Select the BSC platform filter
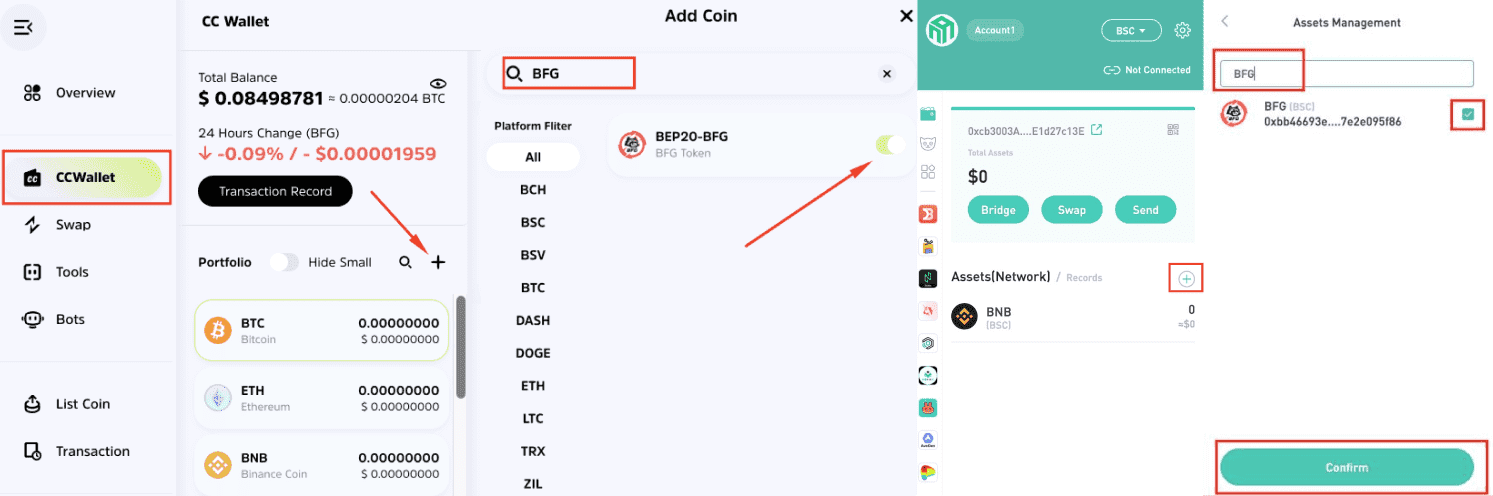1493x496 pixels. coord(533,222)
